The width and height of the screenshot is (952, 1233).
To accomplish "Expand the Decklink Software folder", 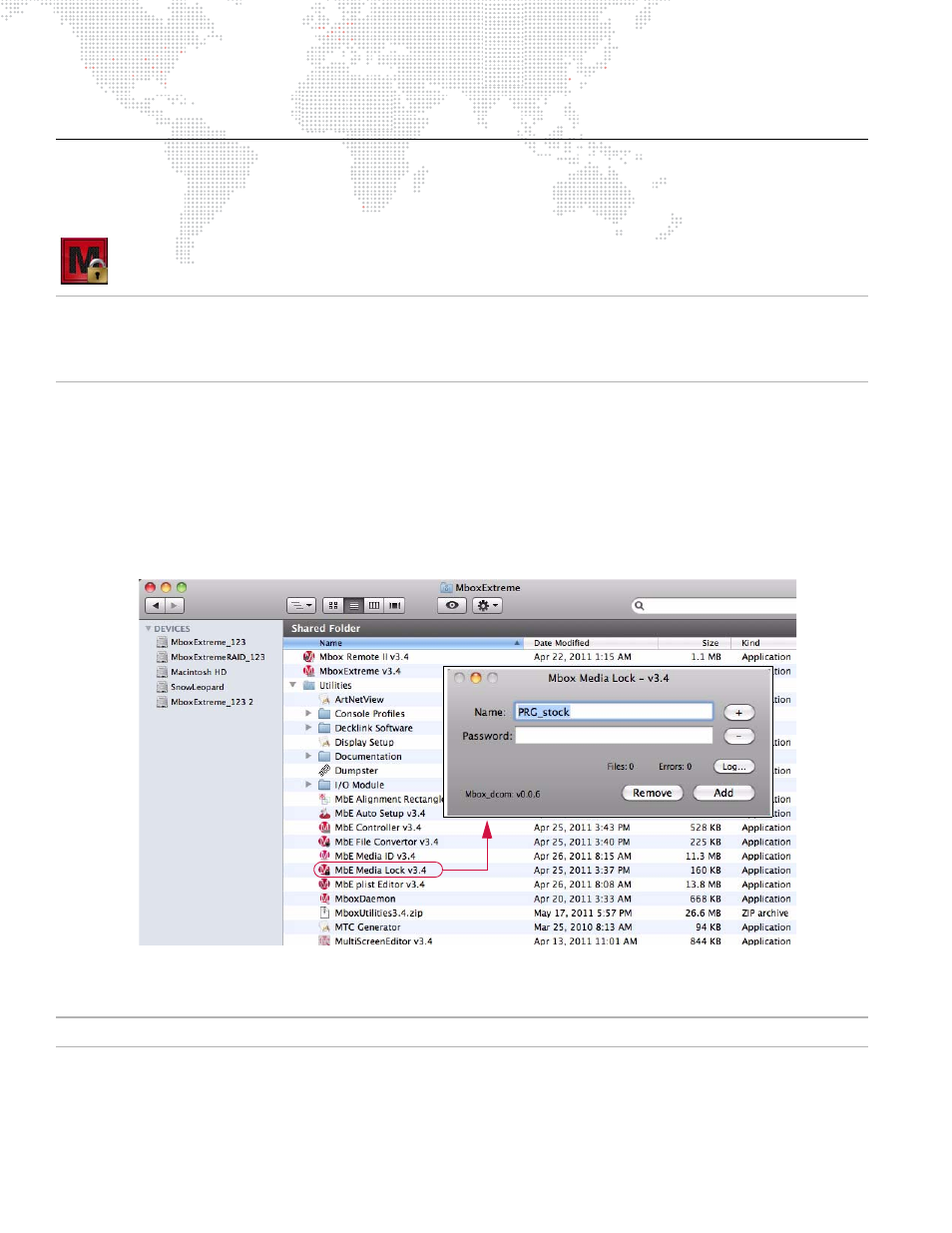I will point(308,728).
